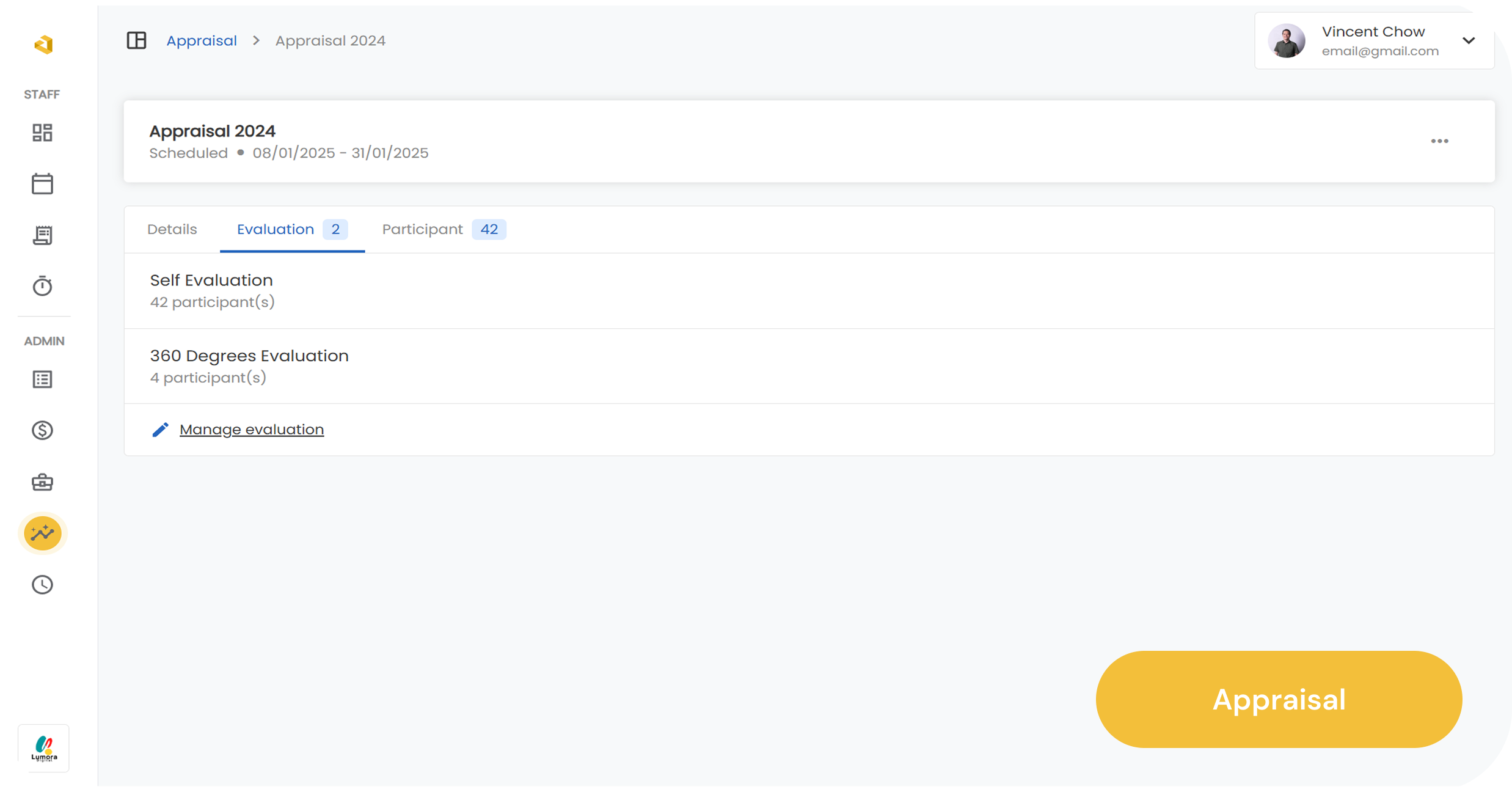The width and height of the screenshot is (1512, 792).
Task: Select the highlighted appraisal chart icon
Action: point(42,533)
